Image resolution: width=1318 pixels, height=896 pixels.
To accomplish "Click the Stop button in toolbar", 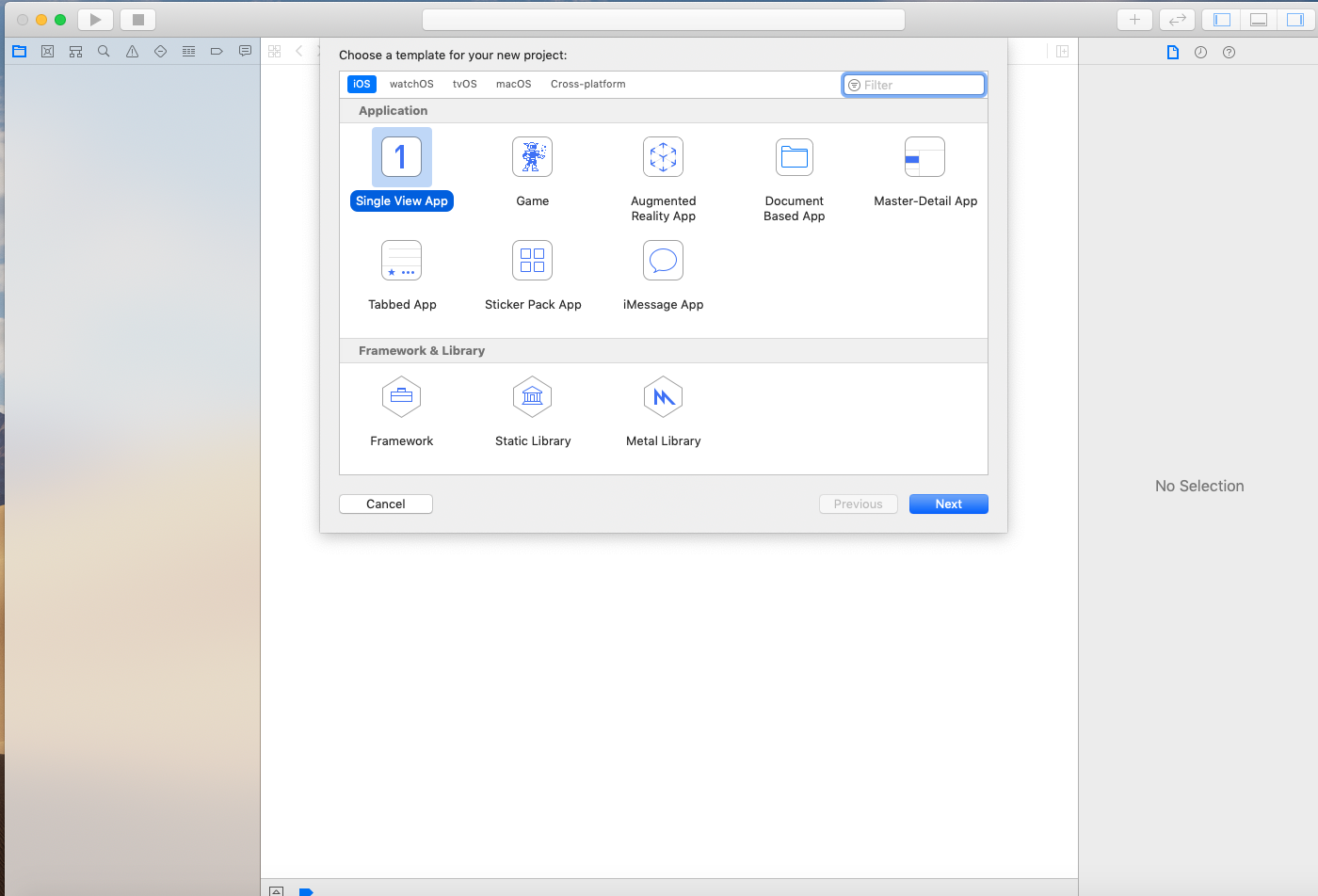I will (137, 20).
